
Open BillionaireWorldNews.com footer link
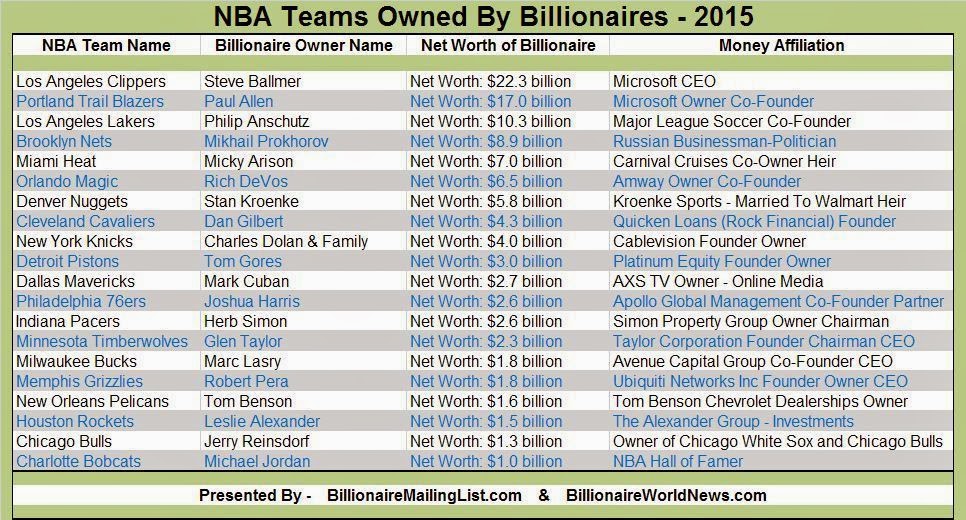pos(666,495)
